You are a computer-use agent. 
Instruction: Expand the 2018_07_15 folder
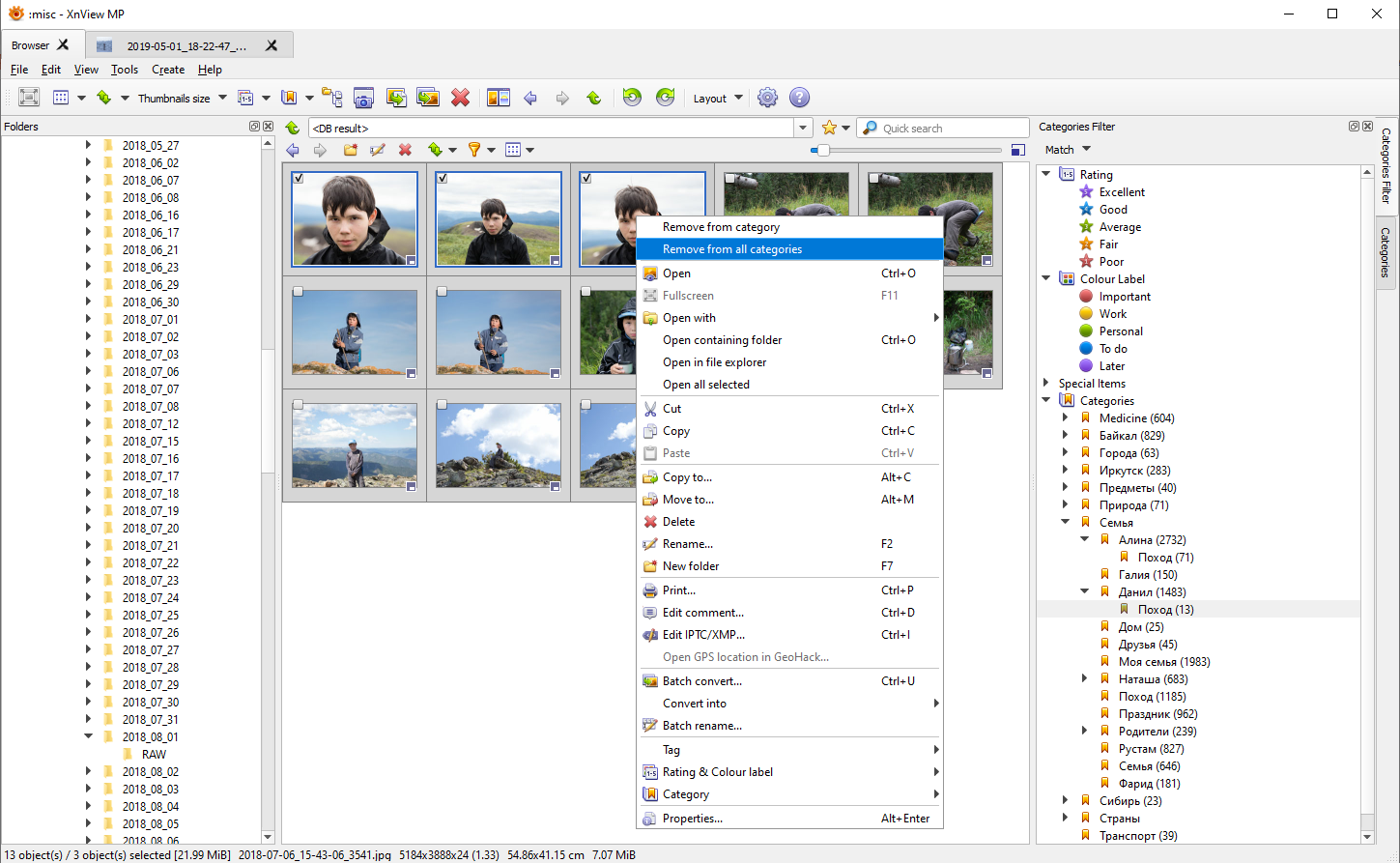pyautogui.click(x=88, y=442)
